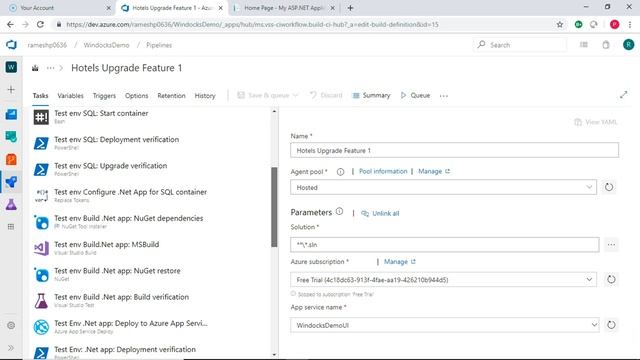Select Build verification task
Image resolution: width=640 pixels, height=360 pixels.
(151, 300)
